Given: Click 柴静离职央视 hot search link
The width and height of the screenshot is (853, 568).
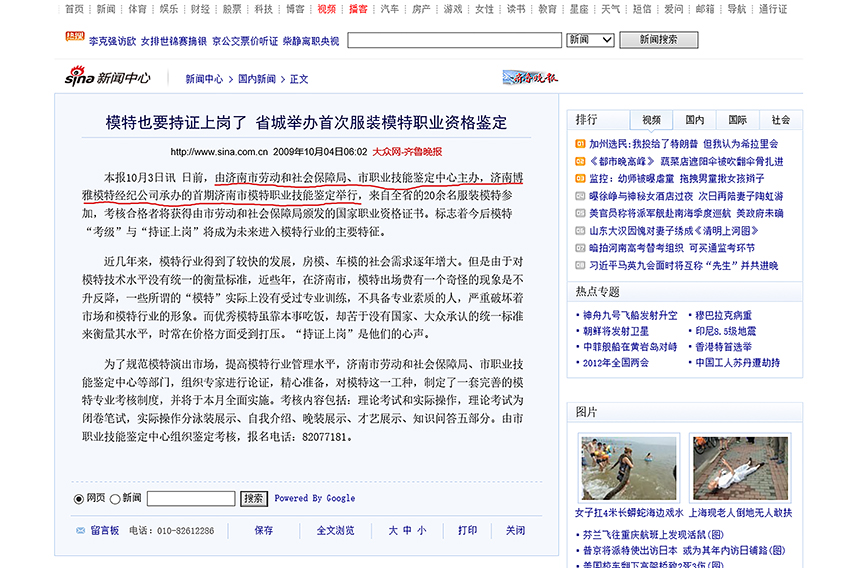Looking at the screenshot, I should pyautogui.click(x=311, y=41).
